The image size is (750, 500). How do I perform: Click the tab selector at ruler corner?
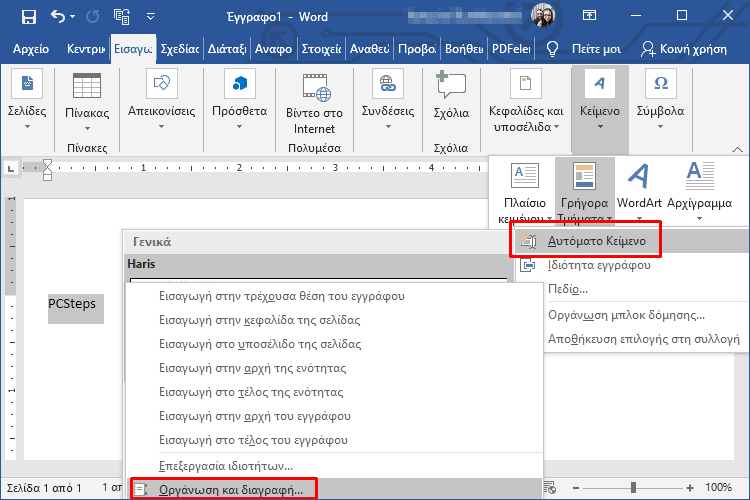point(11,168)
